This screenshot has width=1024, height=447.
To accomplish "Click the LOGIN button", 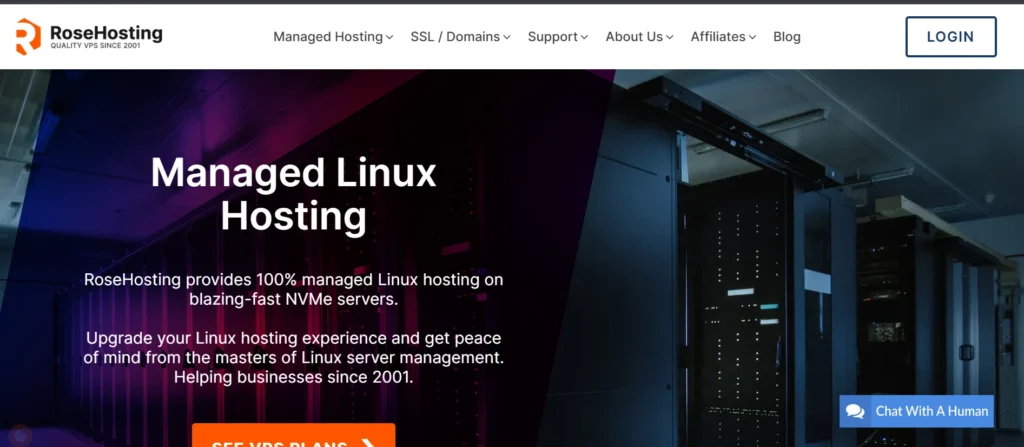I will coord(951,37).
